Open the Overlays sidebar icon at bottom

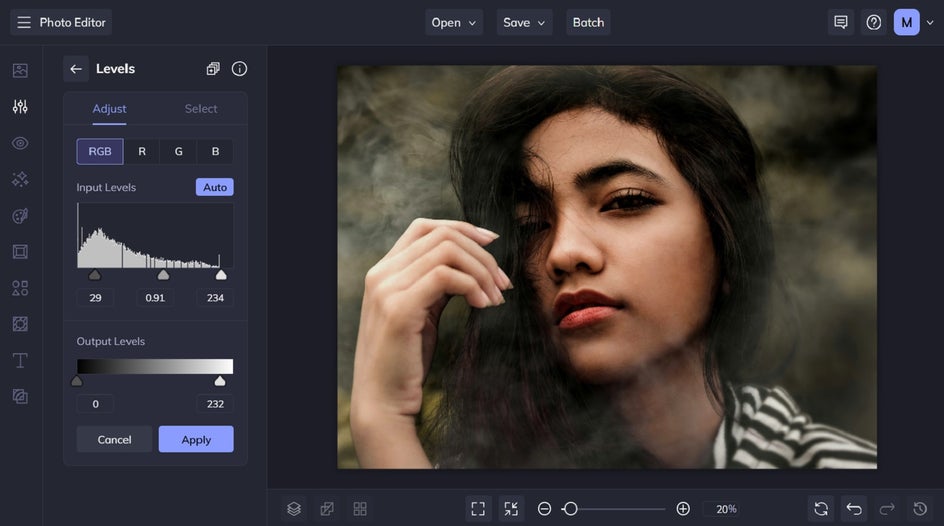click(x=20, y=397)
